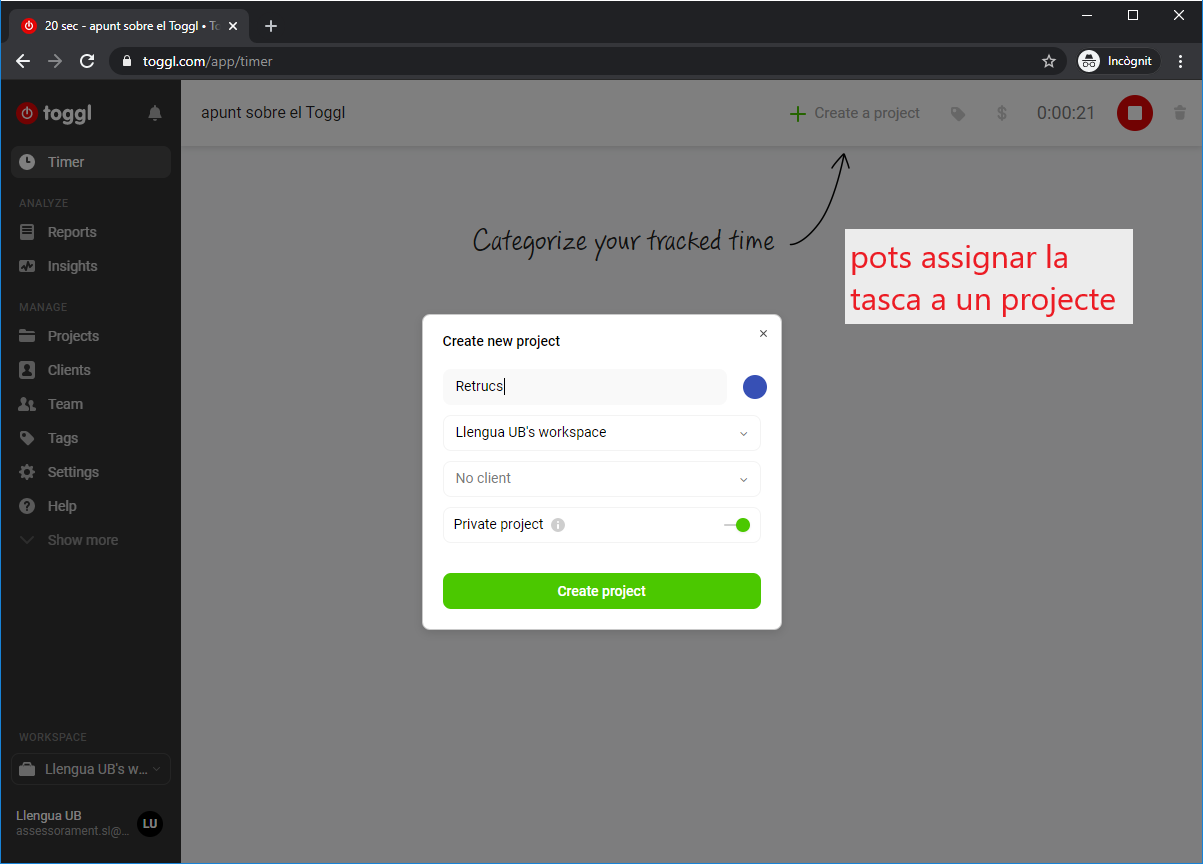The height and width of the screenshot is (864, 1203).
Task: Go to Projects in sidebar
Action: 73,336
